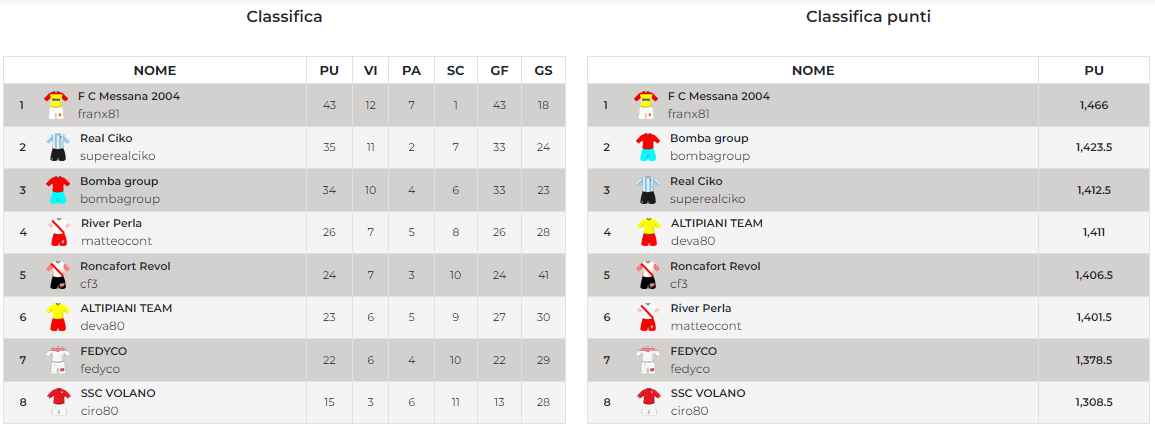Click River Perla jersey in Classifica table
The image size is (1155, 424).
(x=57, y=232)
